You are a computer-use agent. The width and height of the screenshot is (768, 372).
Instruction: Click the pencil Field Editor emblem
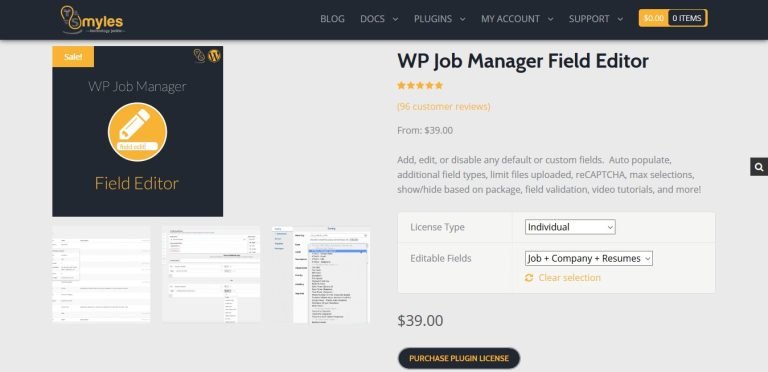(138, 132)
